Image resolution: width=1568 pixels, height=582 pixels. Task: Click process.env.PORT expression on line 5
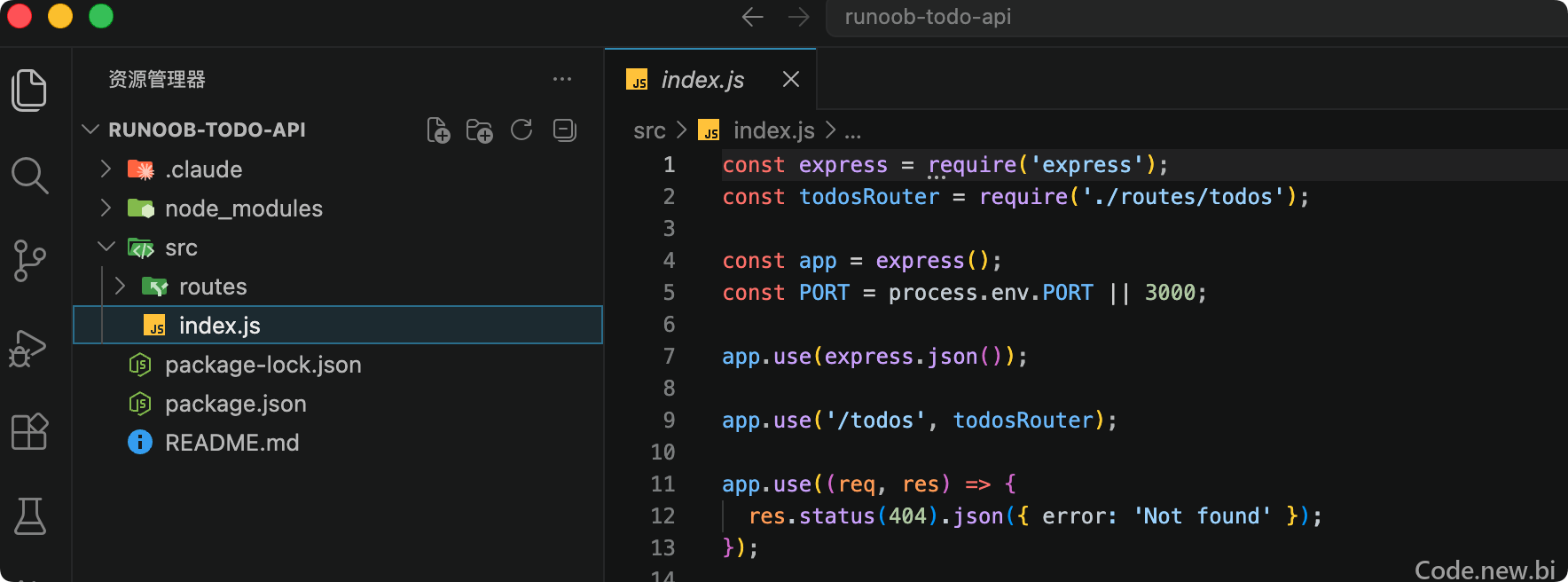point(991,293)
